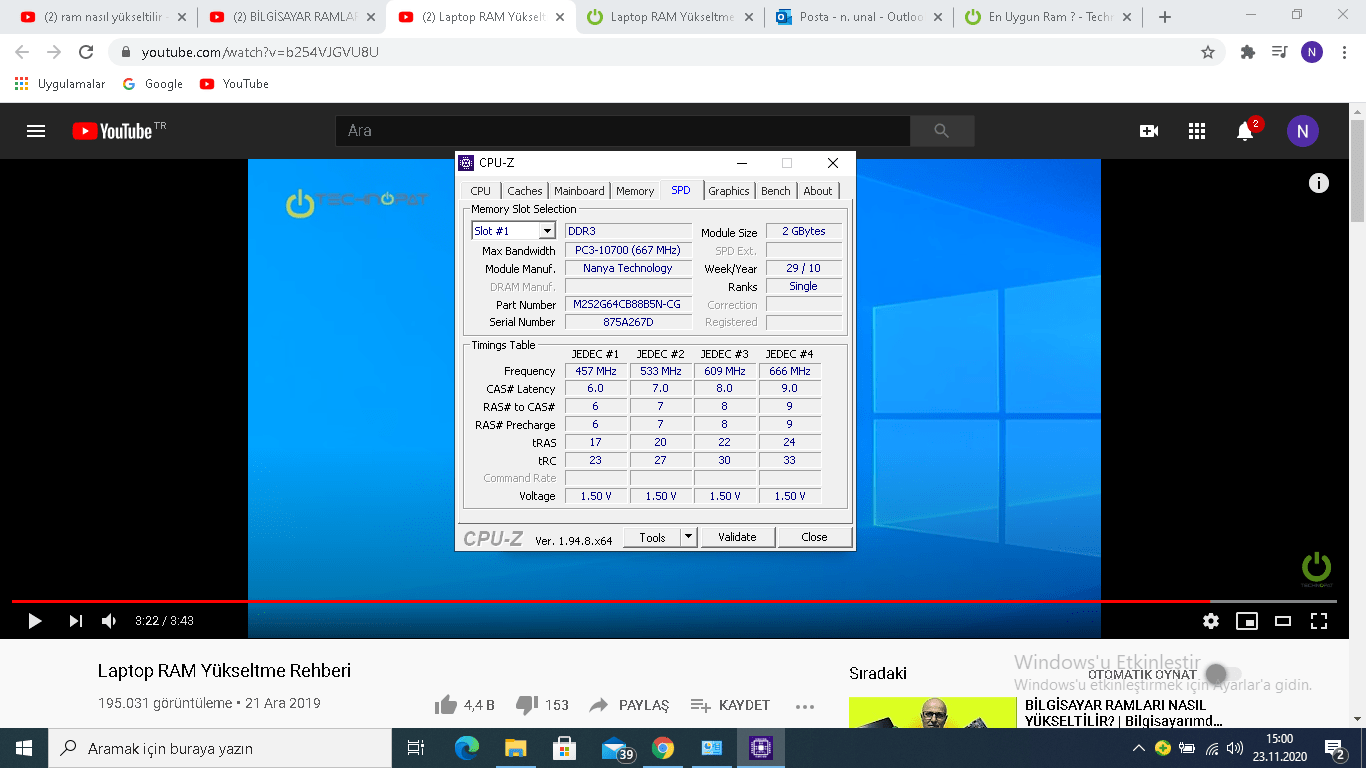Select the Bench tab in CPU-Z

(775, 191)
